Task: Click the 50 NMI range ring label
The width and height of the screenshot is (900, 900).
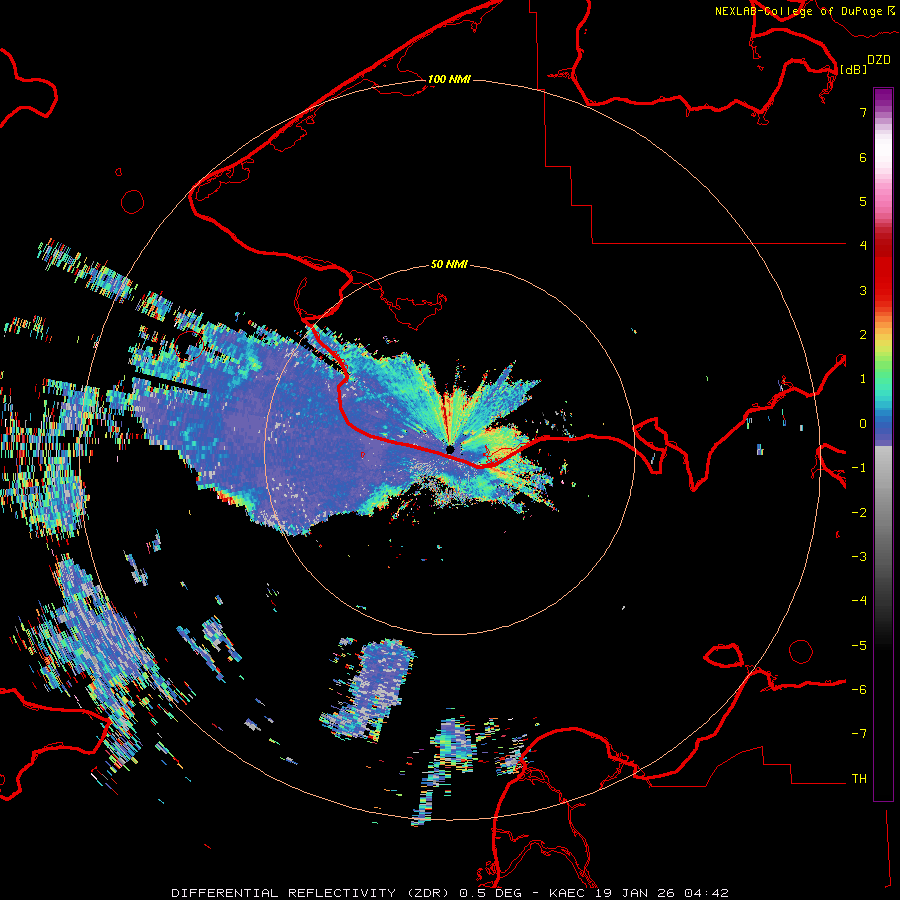Action: (x=449, y=264)
